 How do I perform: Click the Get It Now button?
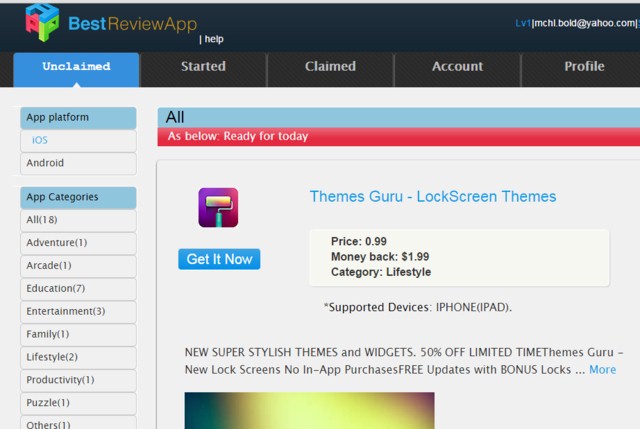(x=219, y=259)
